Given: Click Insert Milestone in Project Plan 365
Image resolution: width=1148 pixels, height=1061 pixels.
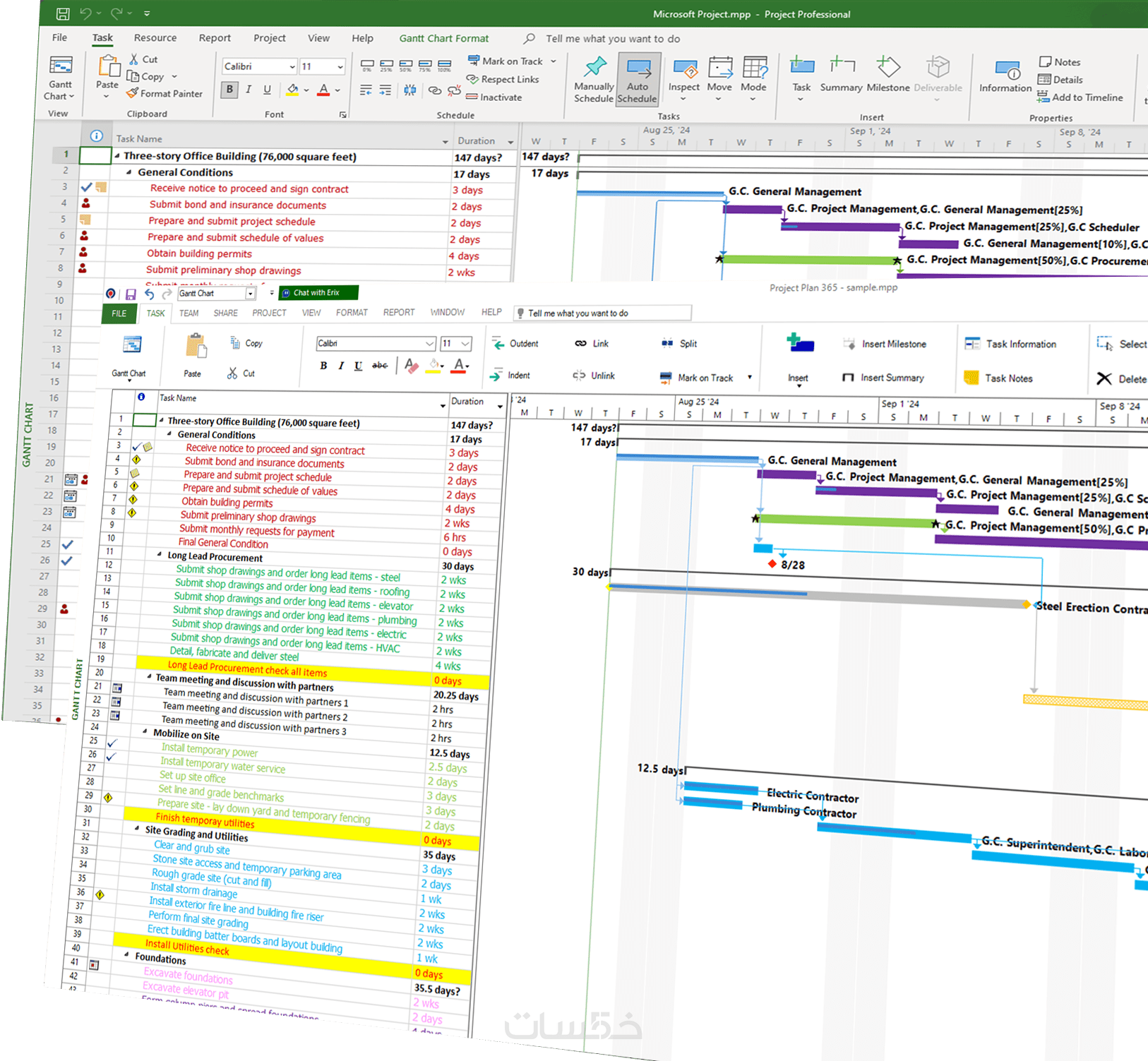Looking at the screenshot, I should click(885, 344).
